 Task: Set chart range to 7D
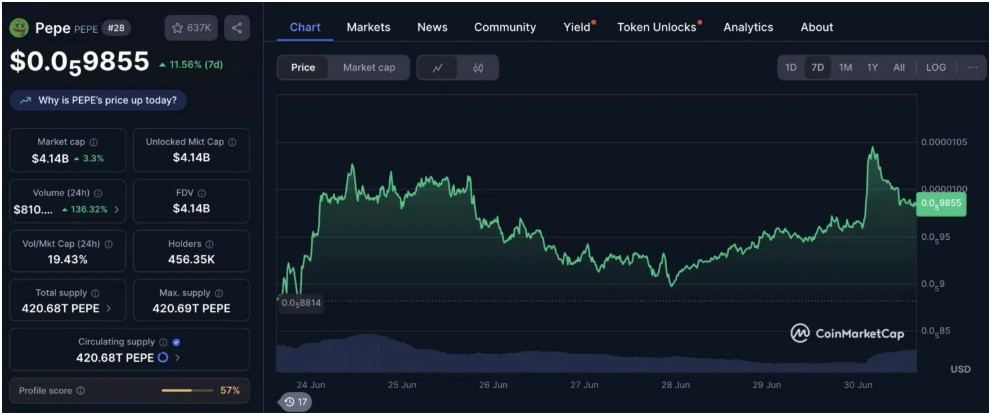click(x=817, y=67)
